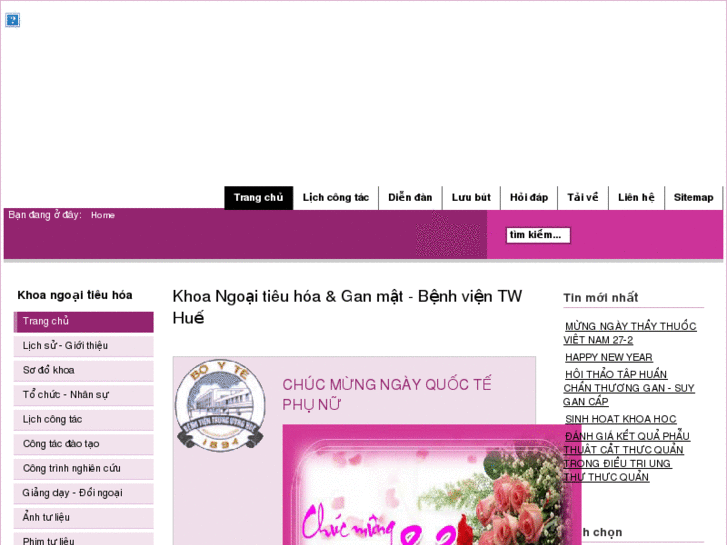Open the Sitemap tab
The height and width of the screenshot is (545, 727).
pos(693,198)
